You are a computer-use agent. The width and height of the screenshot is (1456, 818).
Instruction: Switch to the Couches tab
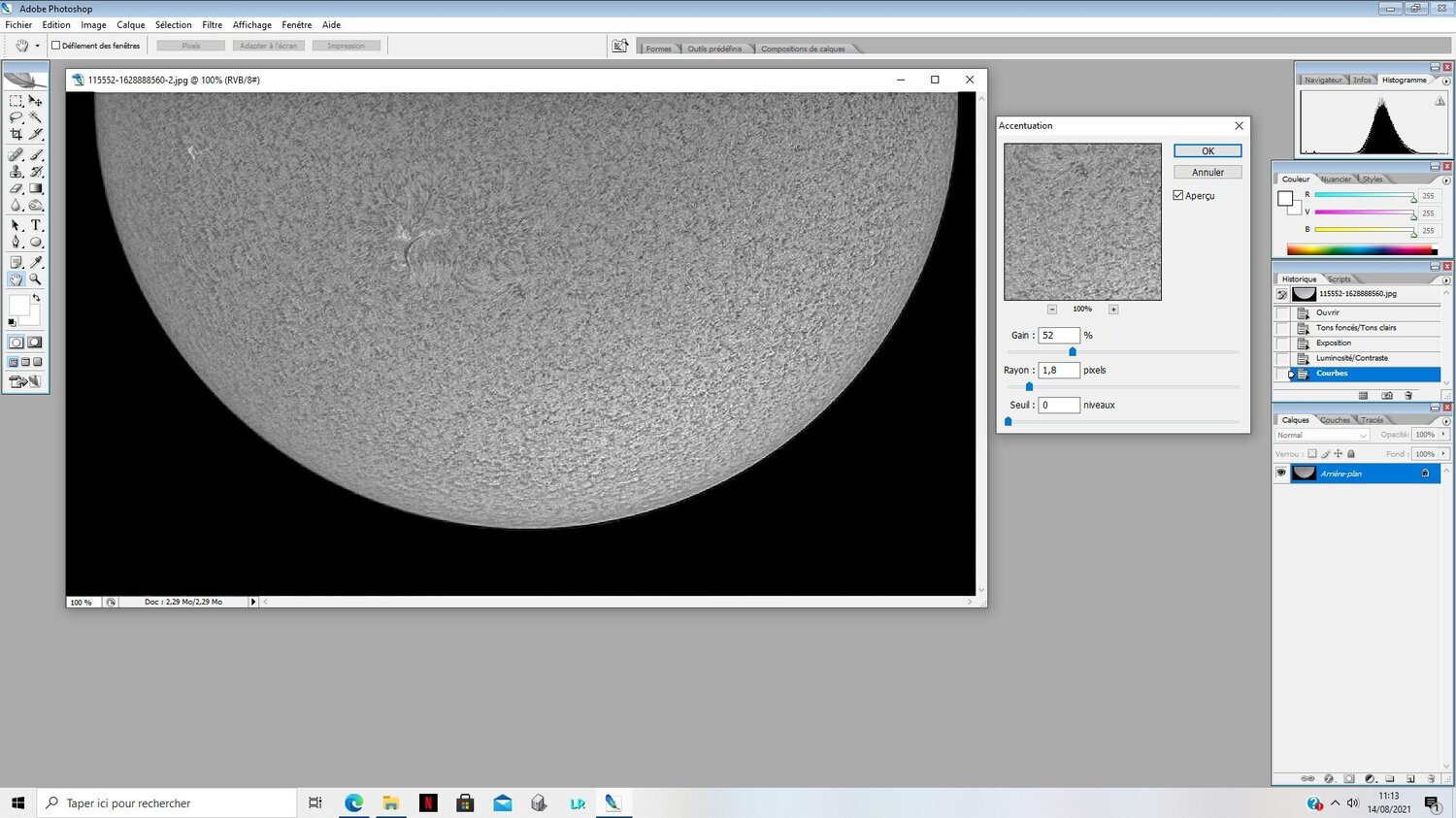(x=1335, y=420)
